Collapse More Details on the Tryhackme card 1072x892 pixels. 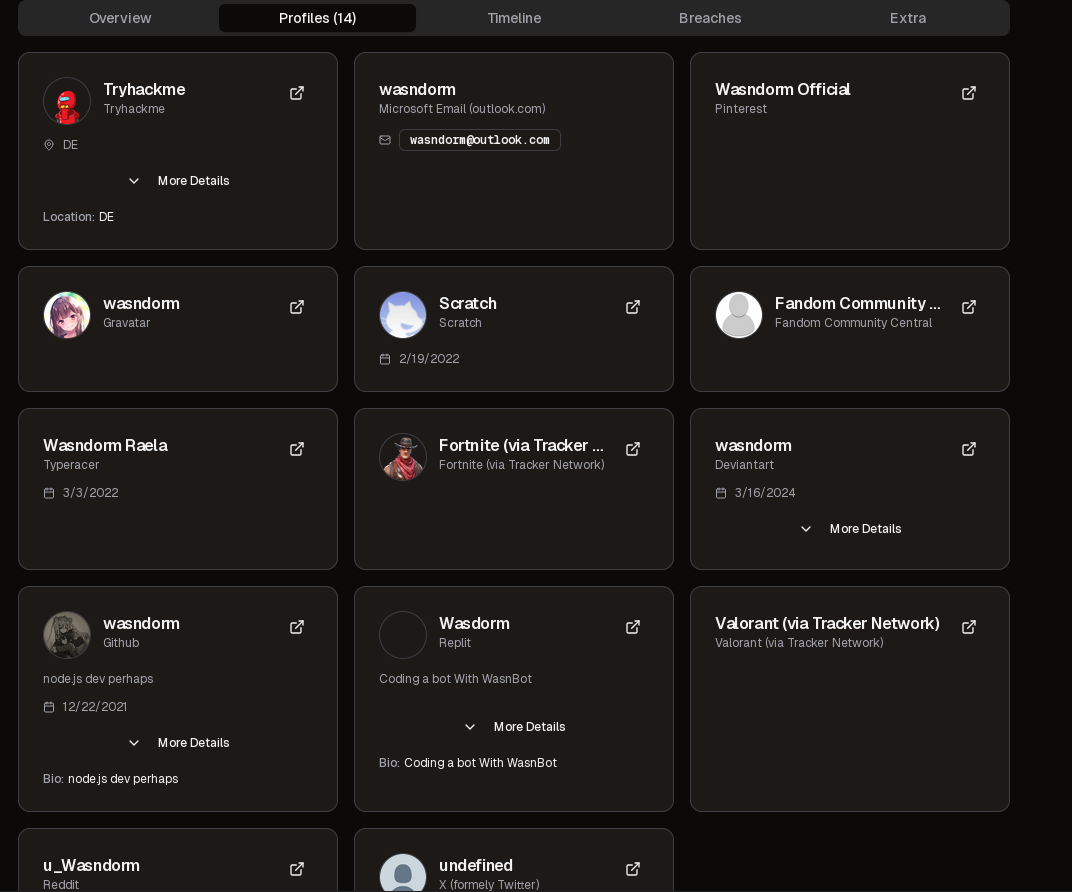coord(178,181)
